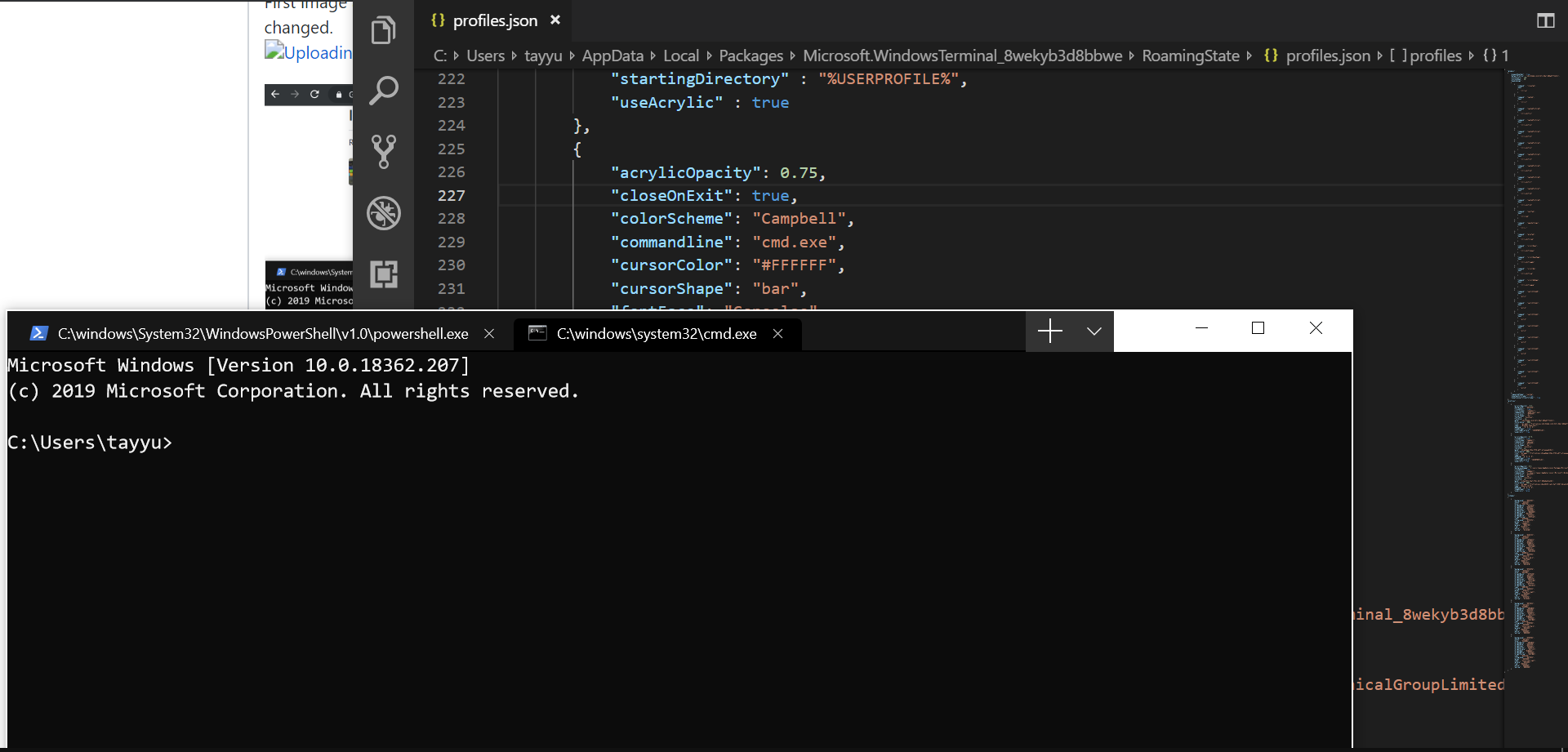Open the Explorer view in VS Code sidebar

(x=384, y=30)
